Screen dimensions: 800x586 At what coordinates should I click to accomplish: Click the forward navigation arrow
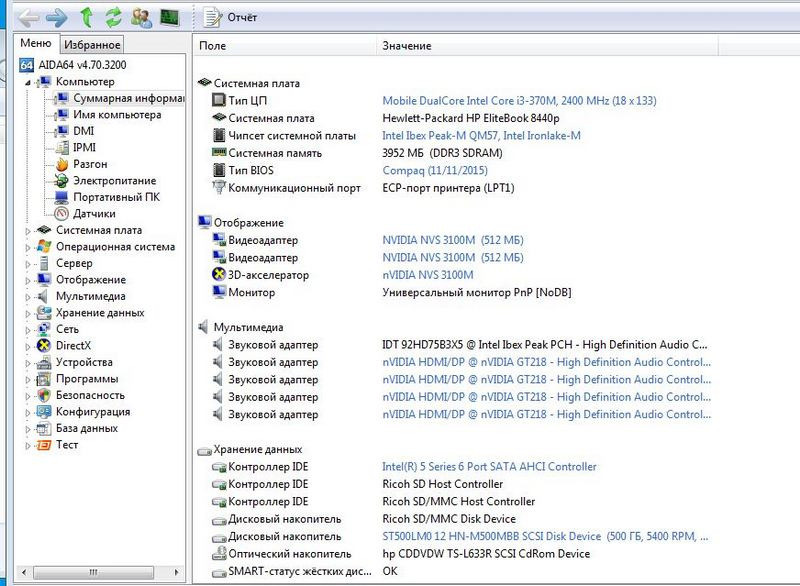click(x=56, y=16)
